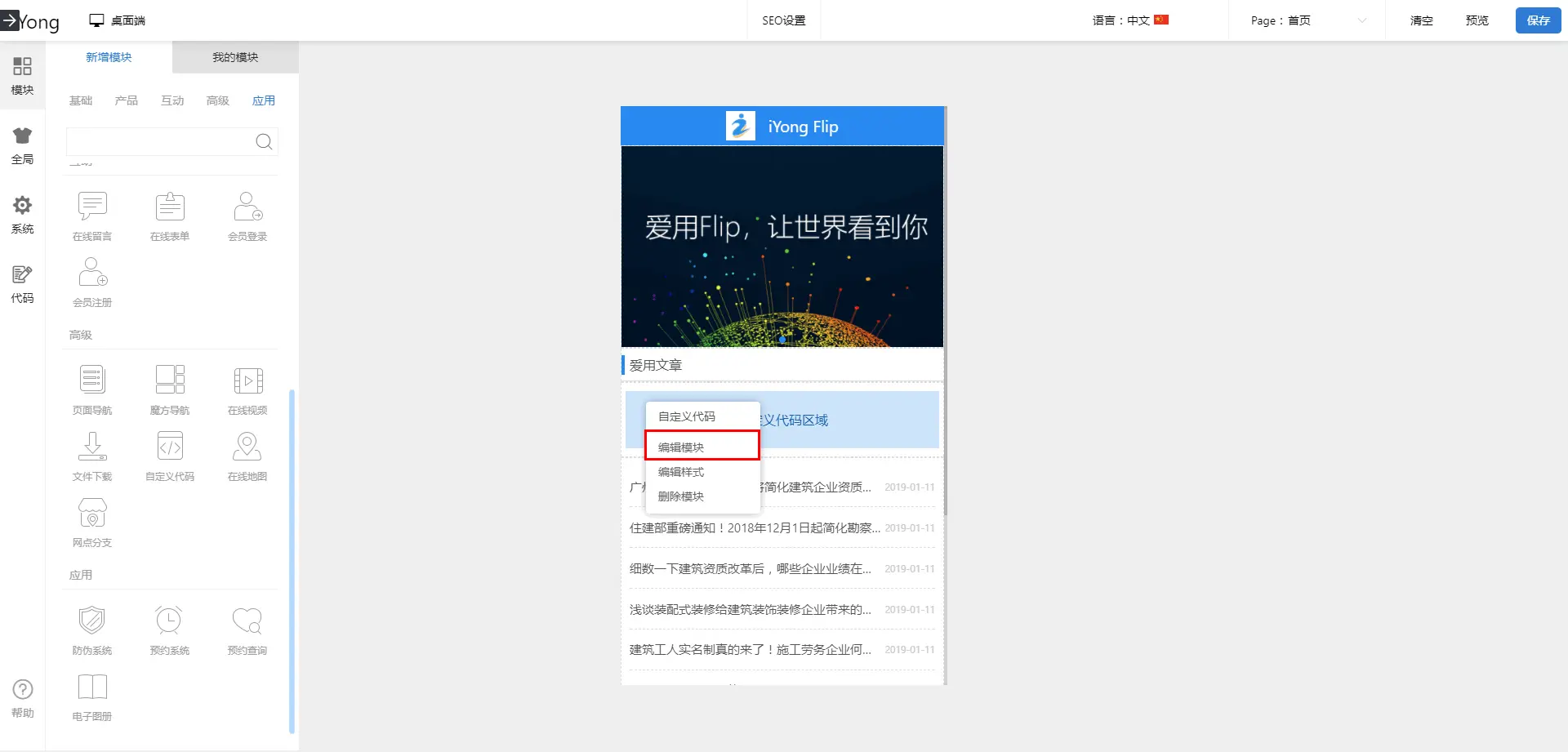Expand the Page 首页 dropdown
This screenshot has height=752, width=1568.
(x=1307, y=20)
